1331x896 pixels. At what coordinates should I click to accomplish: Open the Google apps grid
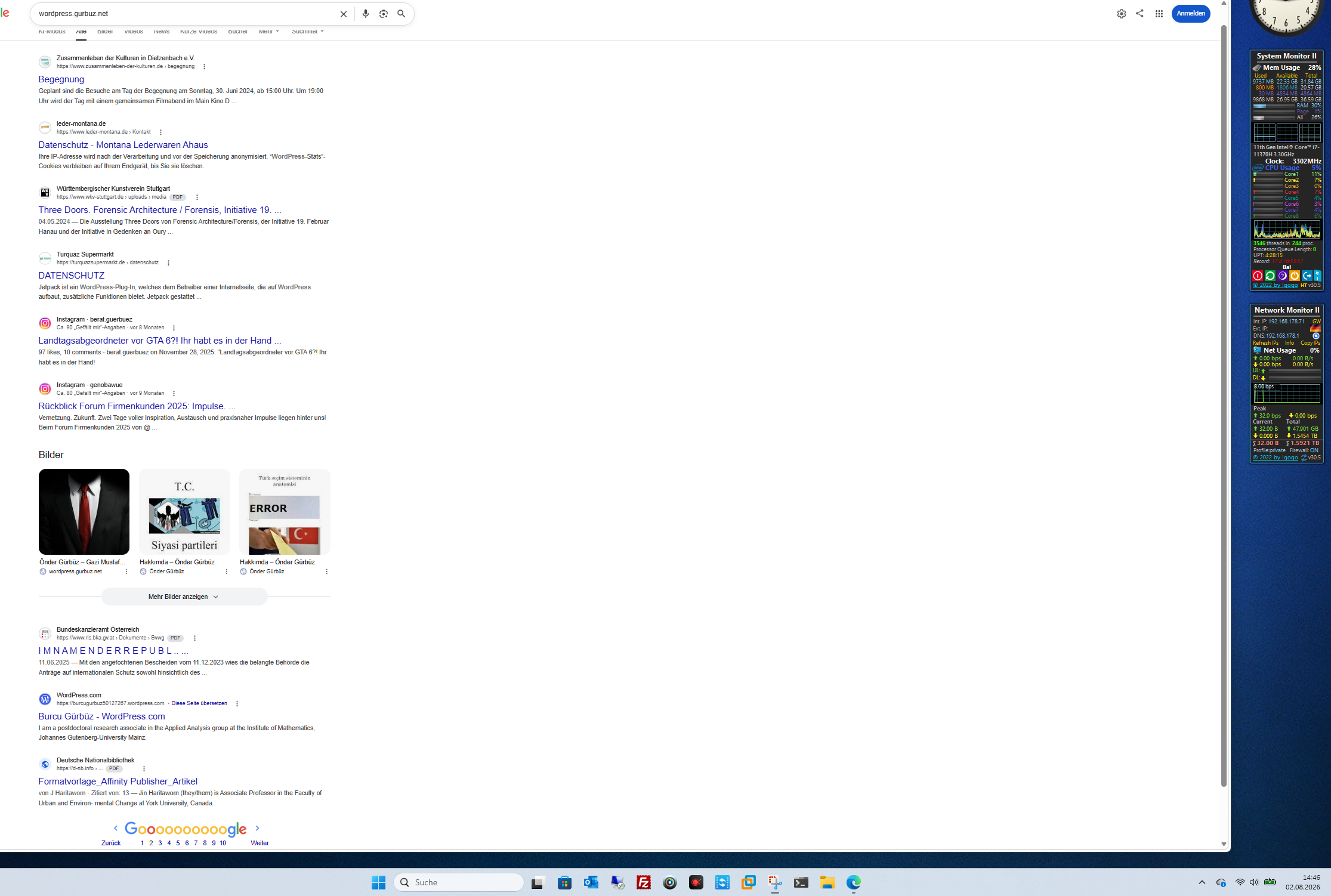tap(1159, 14)
